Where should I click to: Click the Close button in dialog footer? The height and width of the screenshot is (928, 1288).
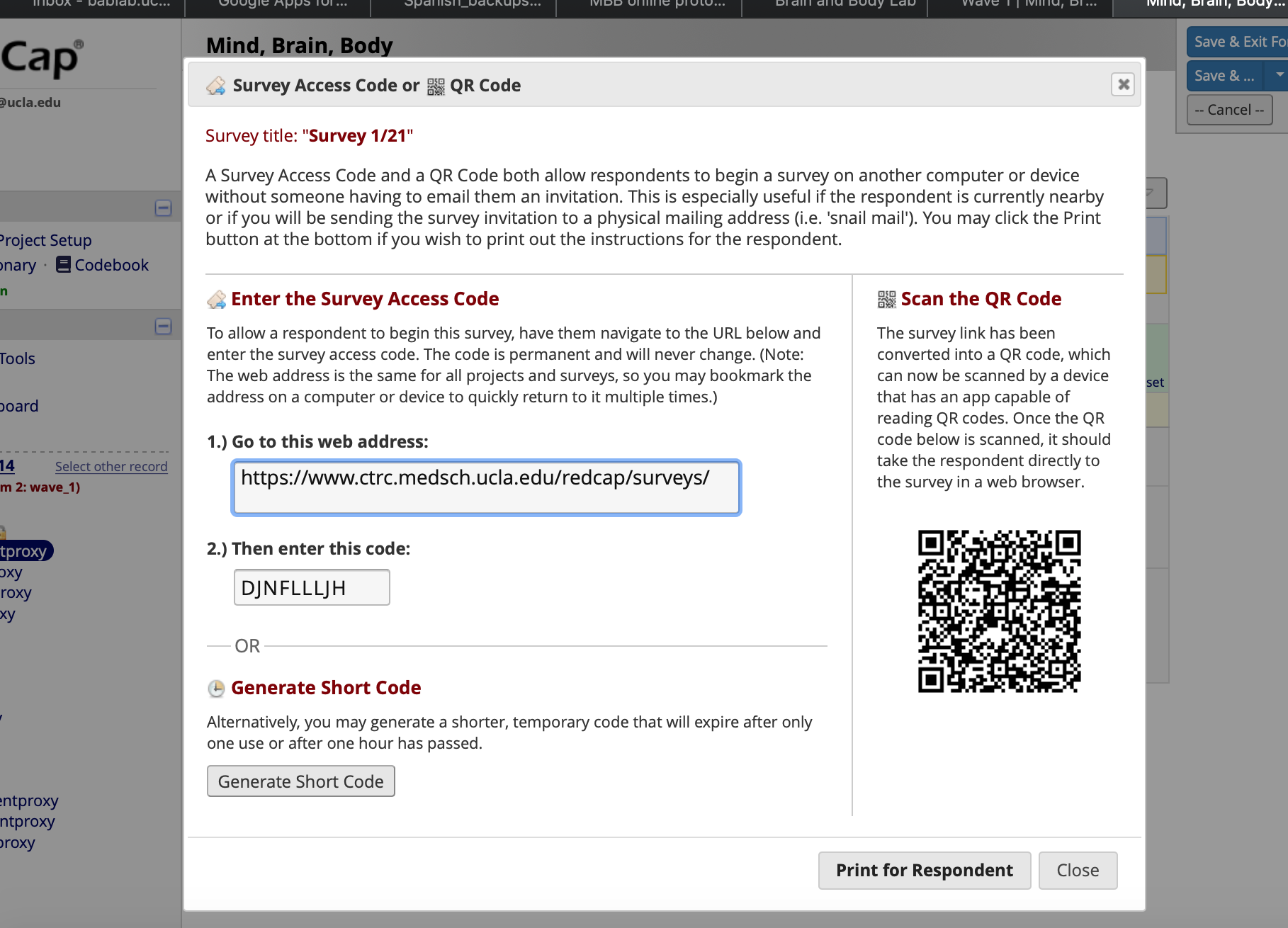point(1078,870)
